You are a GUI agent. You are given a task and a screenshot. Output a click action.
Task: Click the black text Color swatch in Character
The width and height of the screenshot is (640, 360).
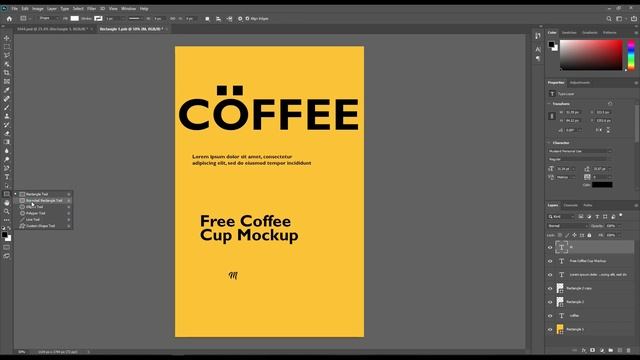pyautogui.click(x=602, y=184)
